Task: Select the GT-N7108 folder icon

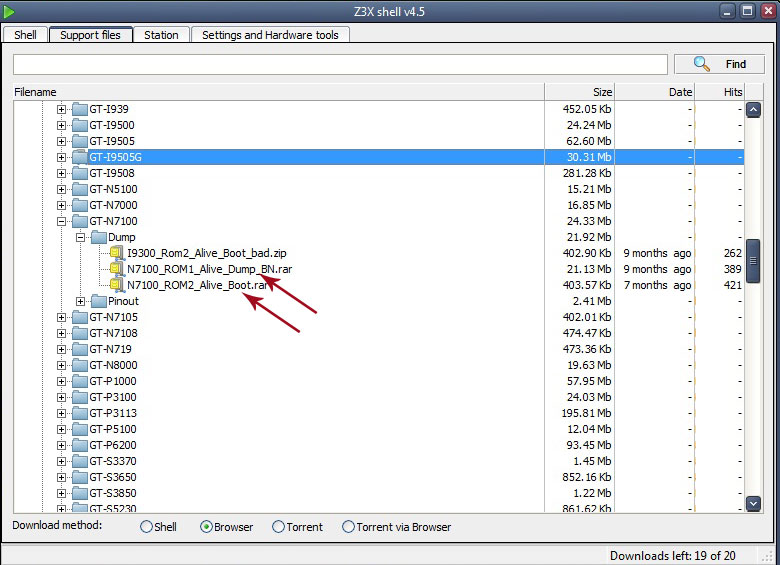Action: tap(80, 333)
